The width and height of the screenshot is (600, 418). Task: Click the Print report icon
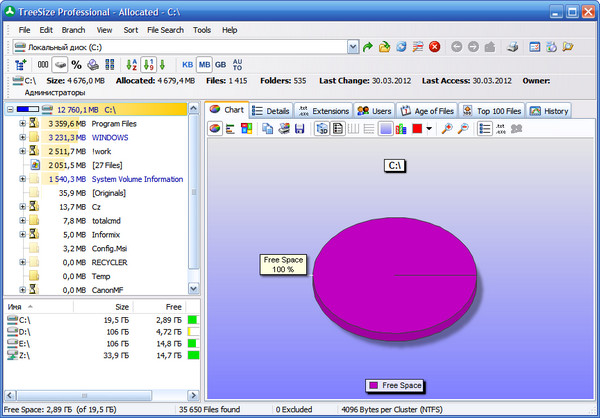click(x=512, y=47)
